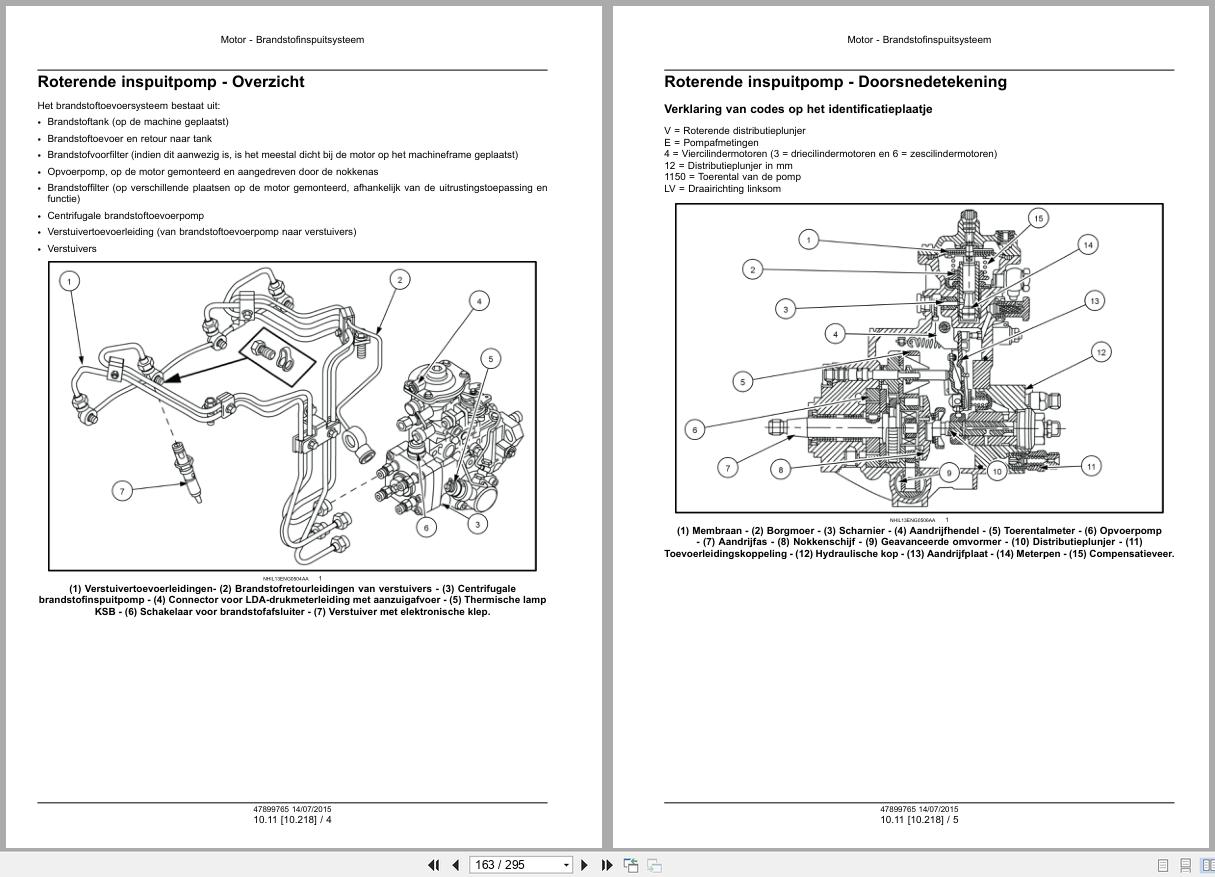Jump to the last page
Screen dimensions: 1215x877
pos(607,865)
